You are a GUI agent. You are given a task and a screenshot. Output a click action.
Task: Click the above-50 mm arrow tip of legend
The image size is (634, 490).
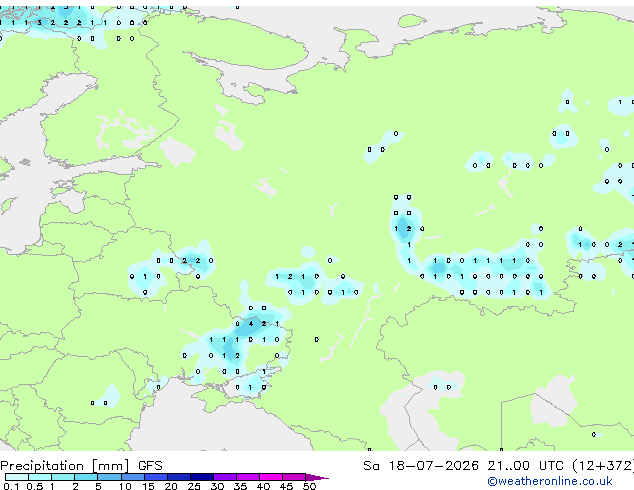pyautogui.click(x=317, y=477)
